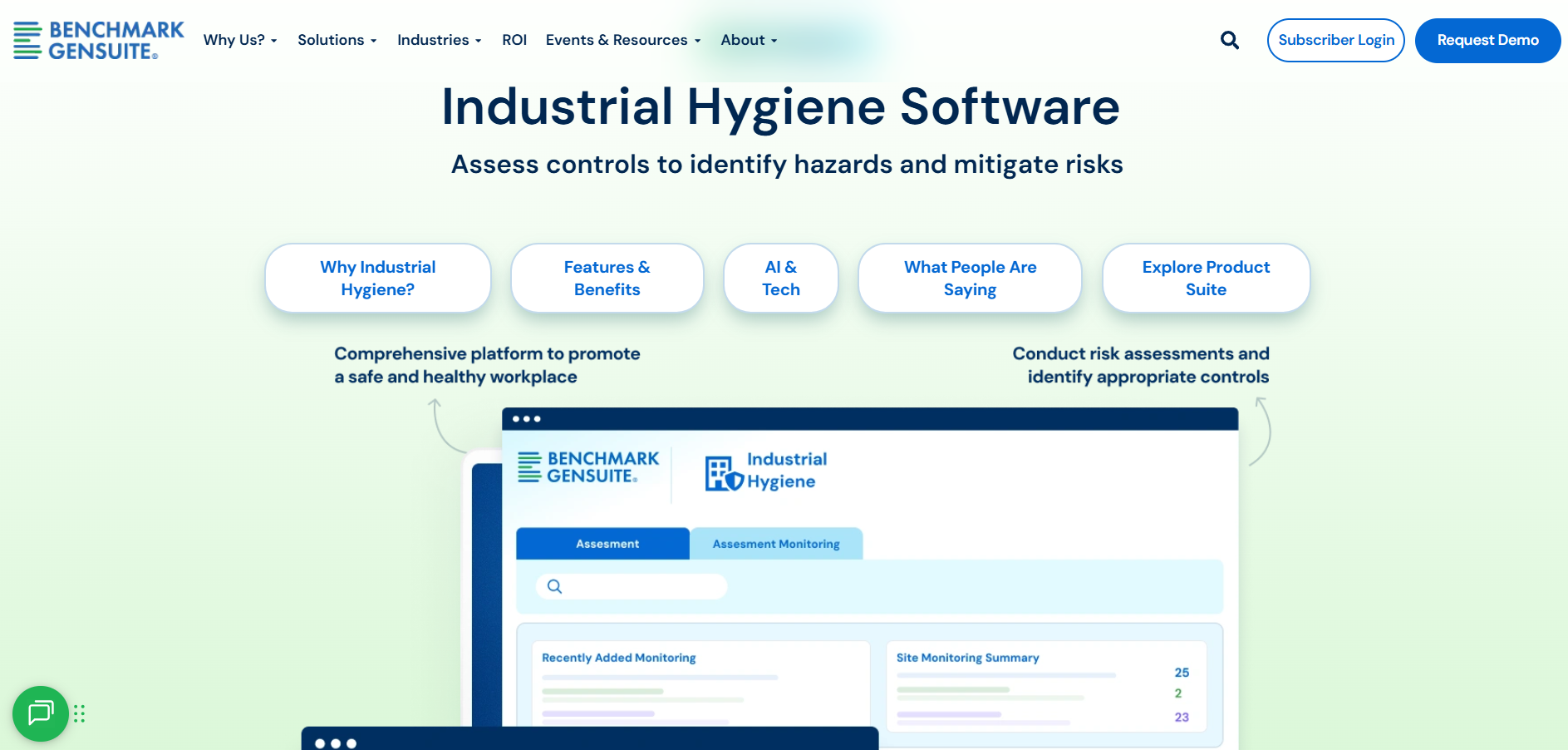
Task: Go to the ROI page
Action: pyautogui.click(x=514, y=40)
